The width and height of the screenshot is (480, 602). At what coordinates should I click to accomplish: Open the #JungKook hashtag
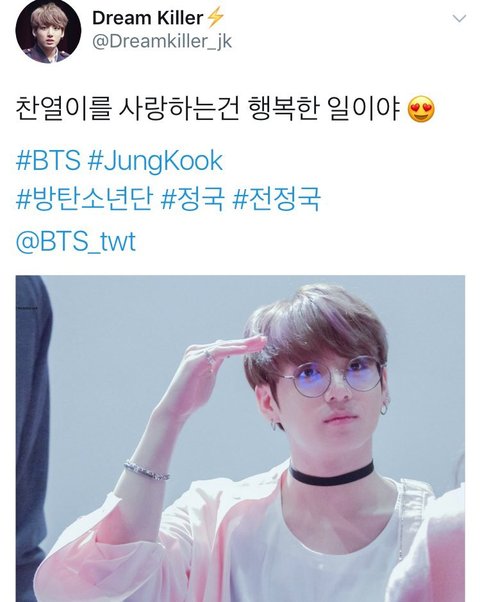click(155, 162)
